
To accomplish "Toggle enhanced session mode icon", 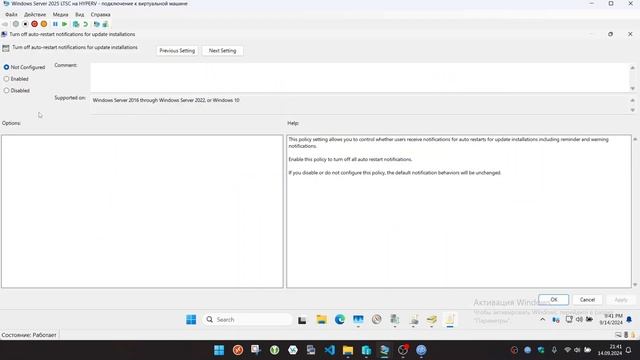I will point(96,24).
